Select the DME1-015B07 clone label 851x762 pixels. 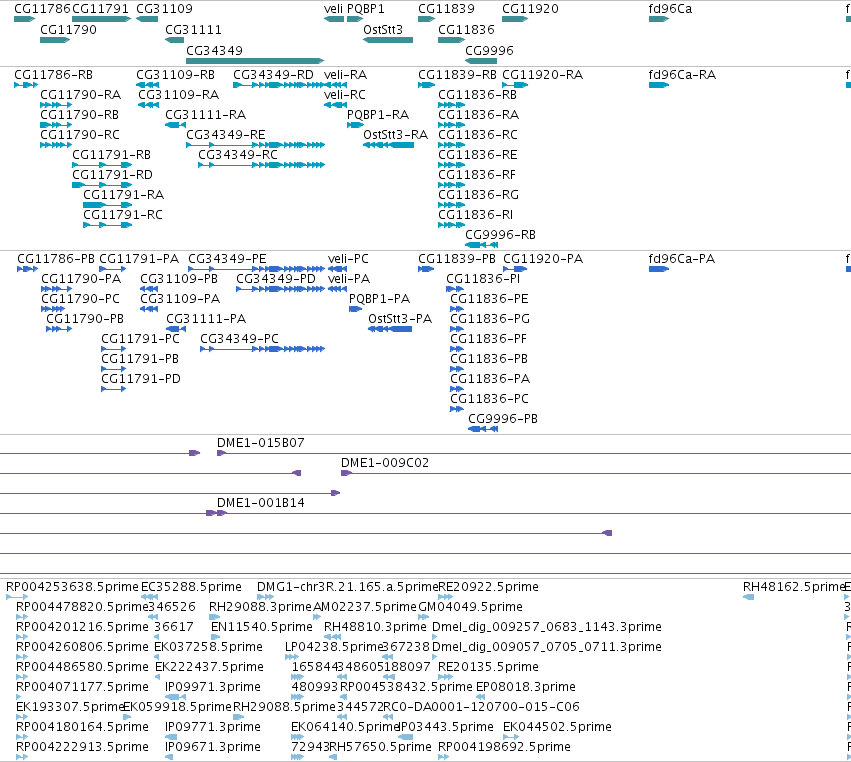pos(261,443)
